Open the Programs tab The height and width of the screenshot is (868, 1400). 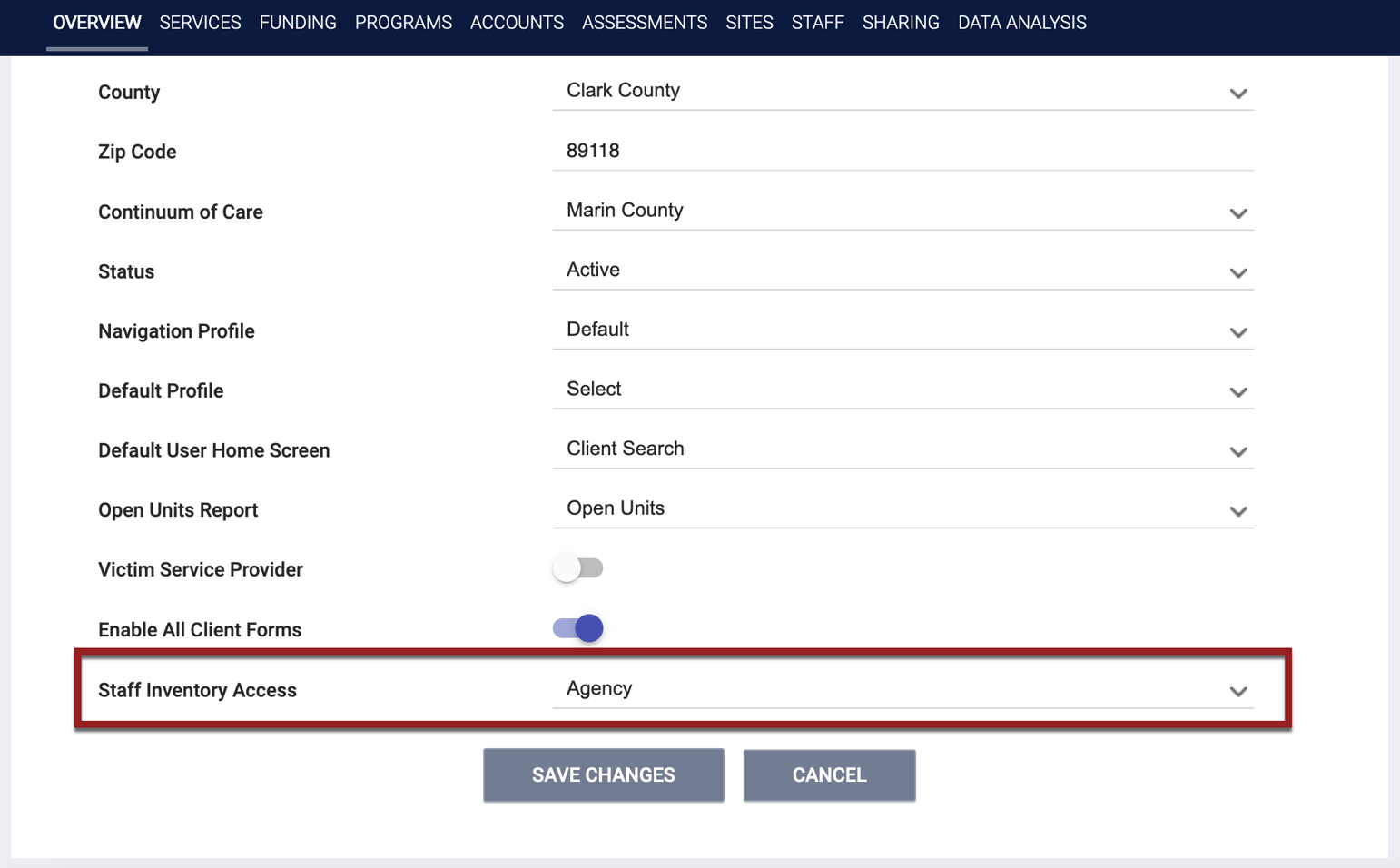(403, 23)
